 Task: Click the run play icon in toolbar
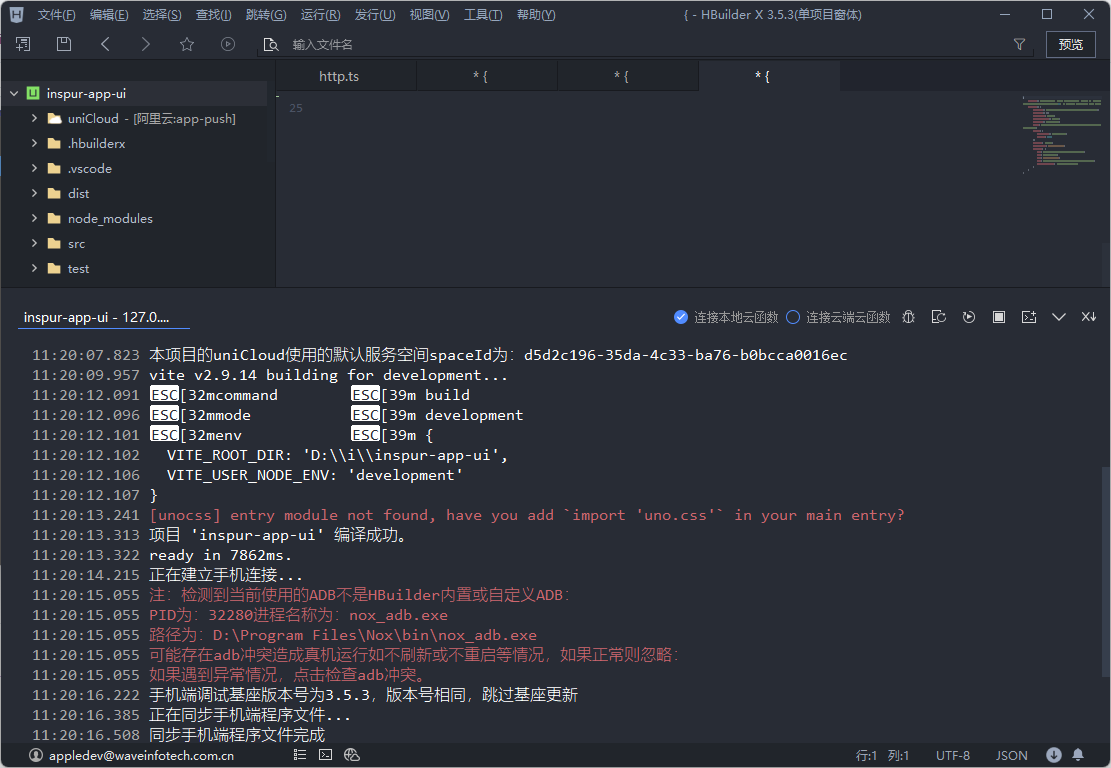pos(227,44)
